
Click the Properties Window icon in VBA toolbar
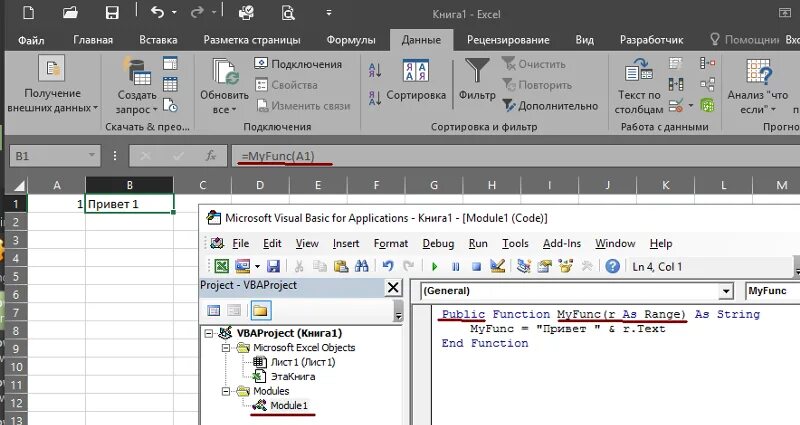click(x=544, y=266)
